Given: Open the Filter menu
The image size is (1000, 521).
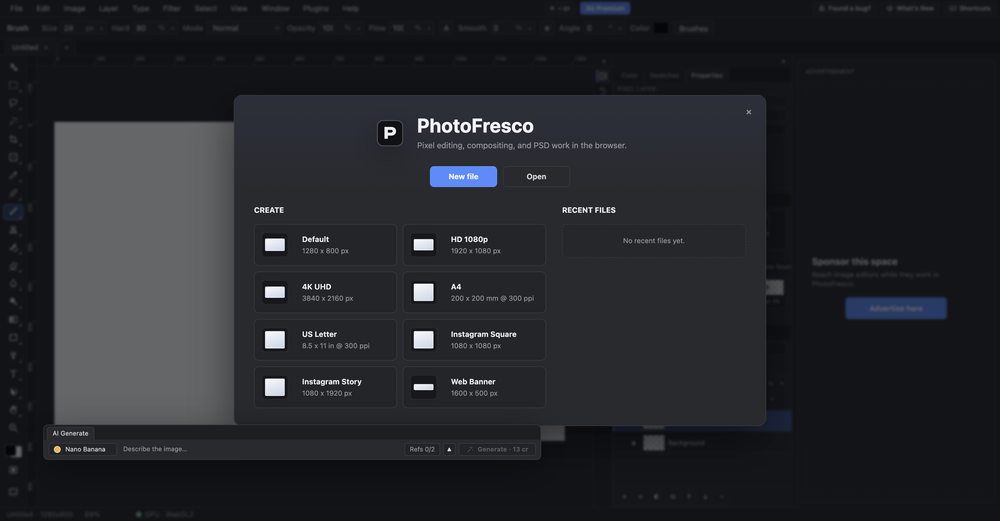Looking at the screenshot, I should [172, 8].
